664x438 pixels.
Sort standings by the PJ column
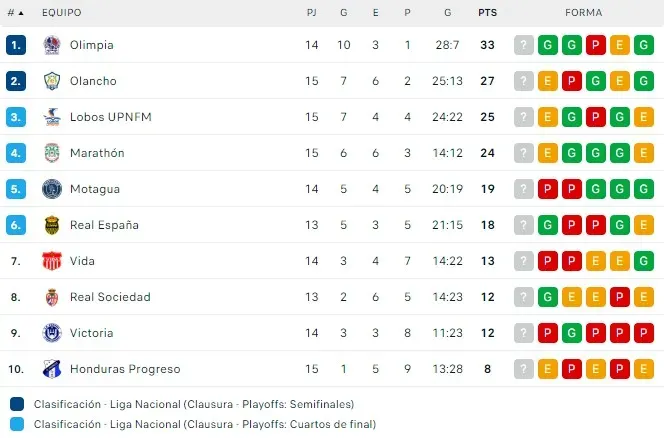point(312,13)
